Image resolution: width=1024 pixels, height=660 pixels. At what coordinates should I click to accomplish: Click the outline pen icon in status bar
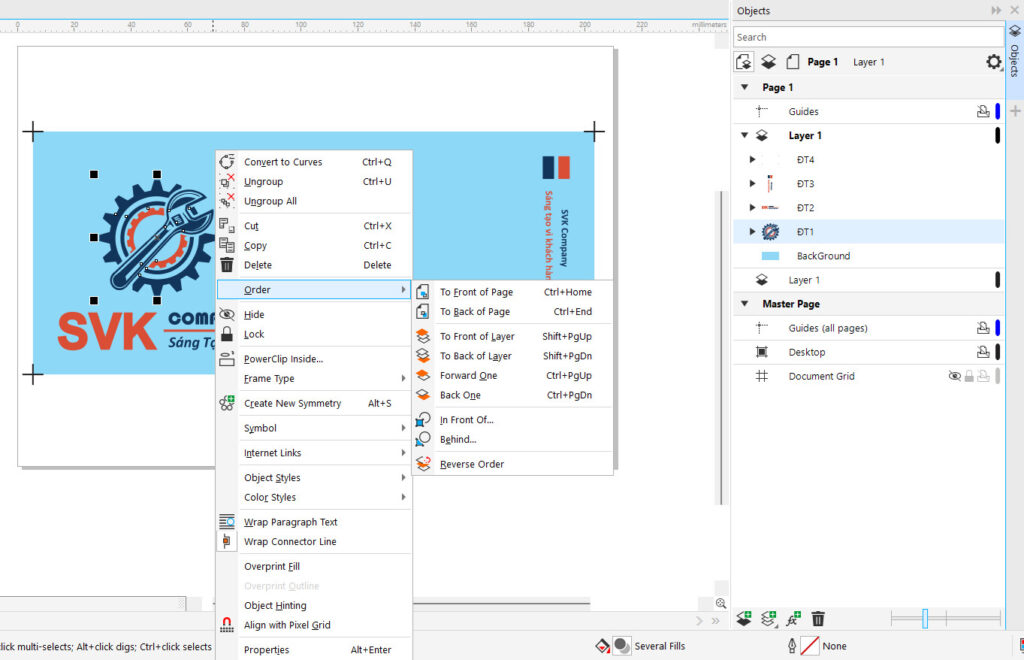[x=794, y=646]
